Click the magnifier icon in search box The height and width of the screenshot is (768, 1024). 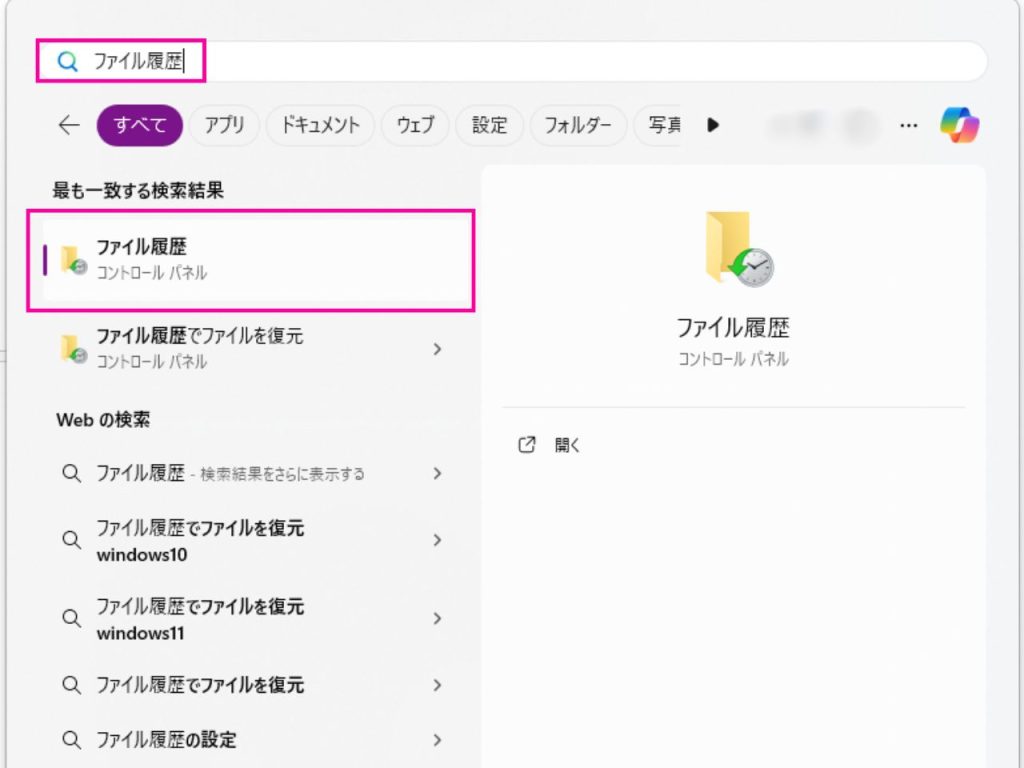click(x=67, y=62)
